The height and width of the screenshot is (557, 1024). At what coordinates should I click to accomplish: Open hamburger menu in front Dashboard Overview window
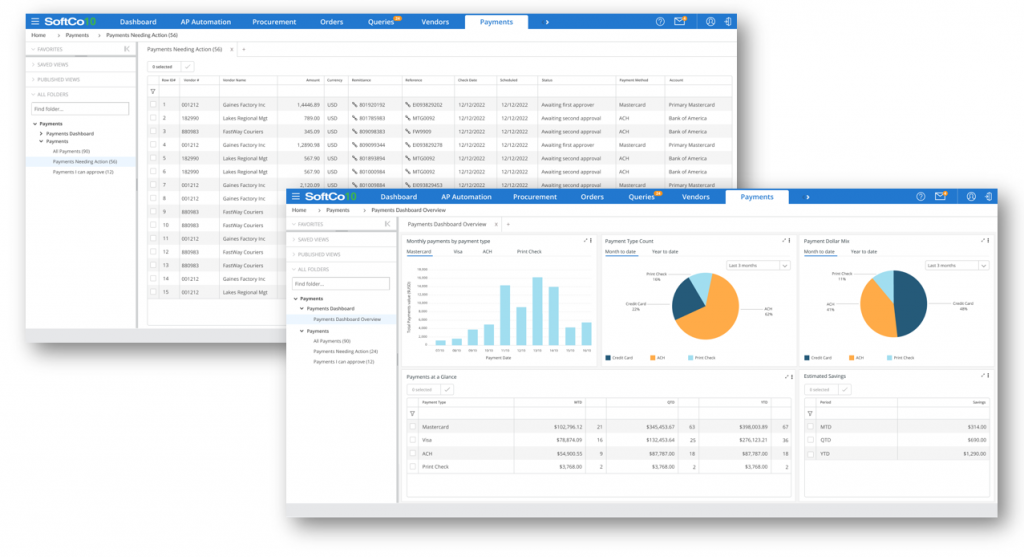point(295,197)
